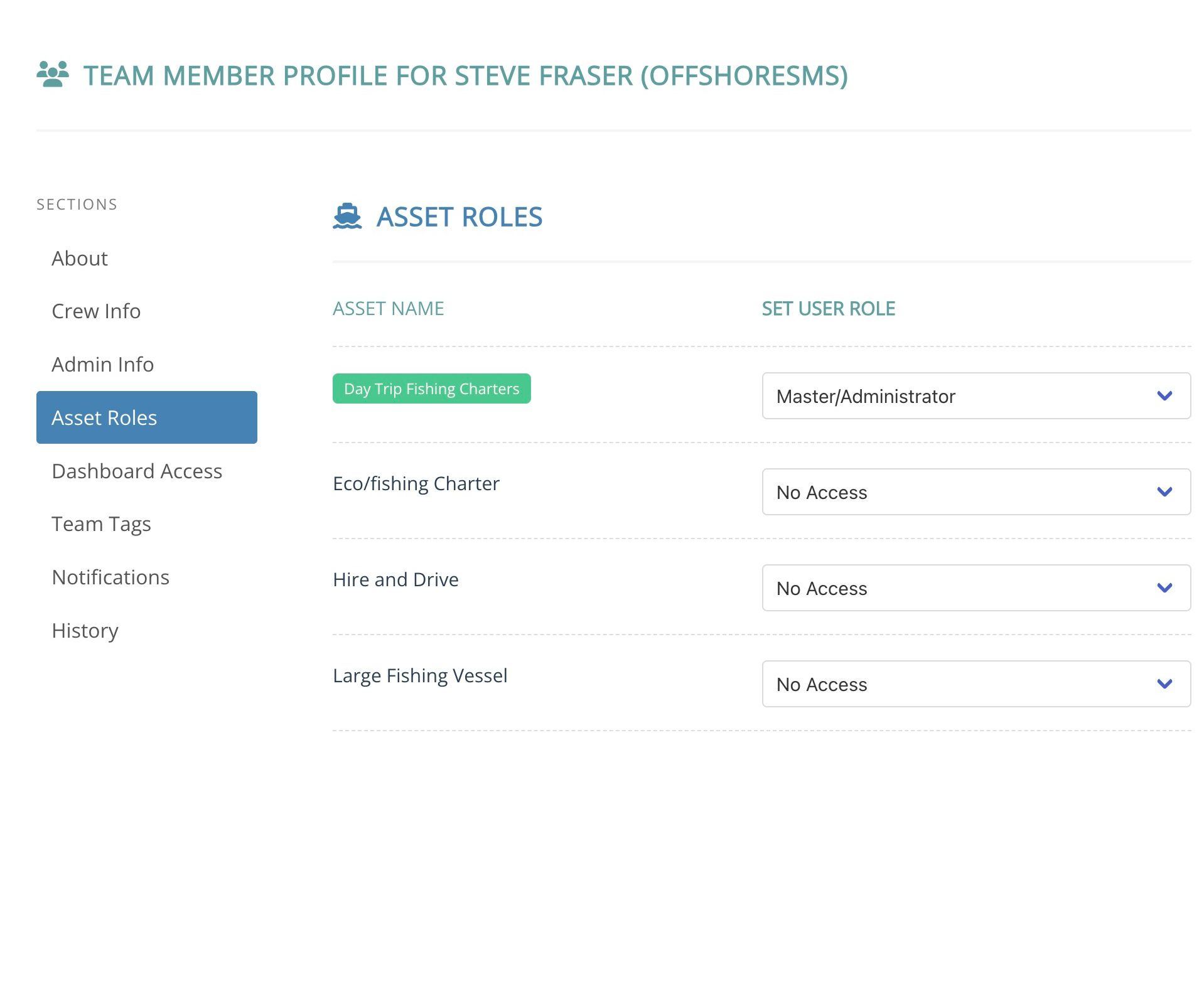The image size is (1204, 1003).
Task: Click the Large Fishing Vessel asset name
Action: click(x=420, y=675)
